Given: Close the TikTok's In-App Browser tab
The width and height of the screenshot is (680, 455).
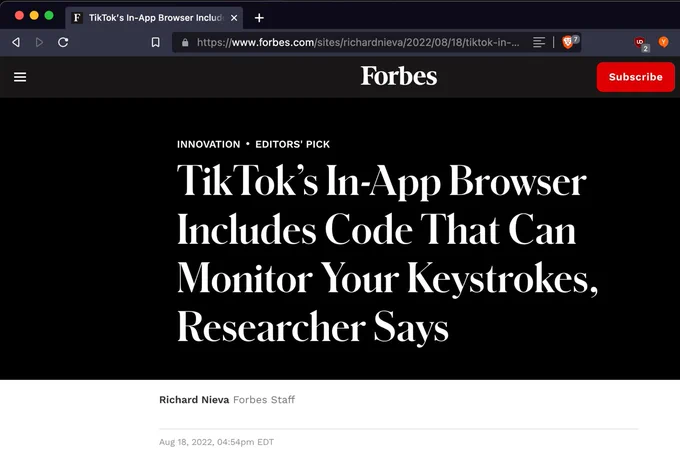Looking at the screenshot, I should [234, 18].
